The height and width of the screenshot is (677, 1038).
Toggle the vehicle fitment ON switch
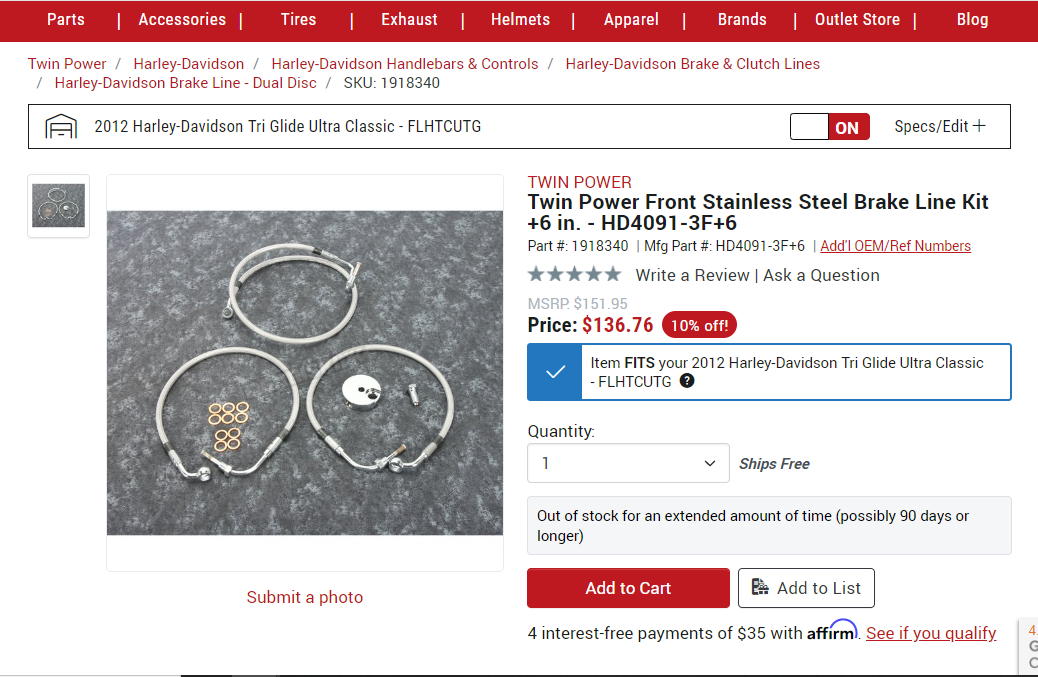point(830,127)
